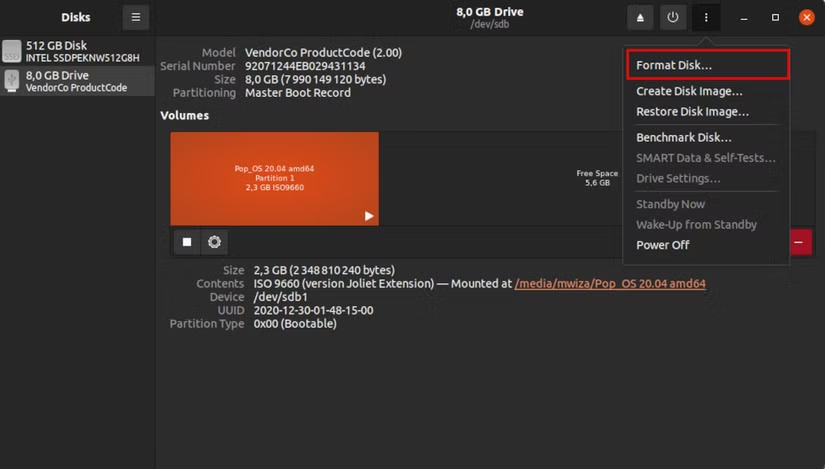Click Benchmark Disk… menu item
The height and width of the screenshot is (469, 825).
point(684,137)
